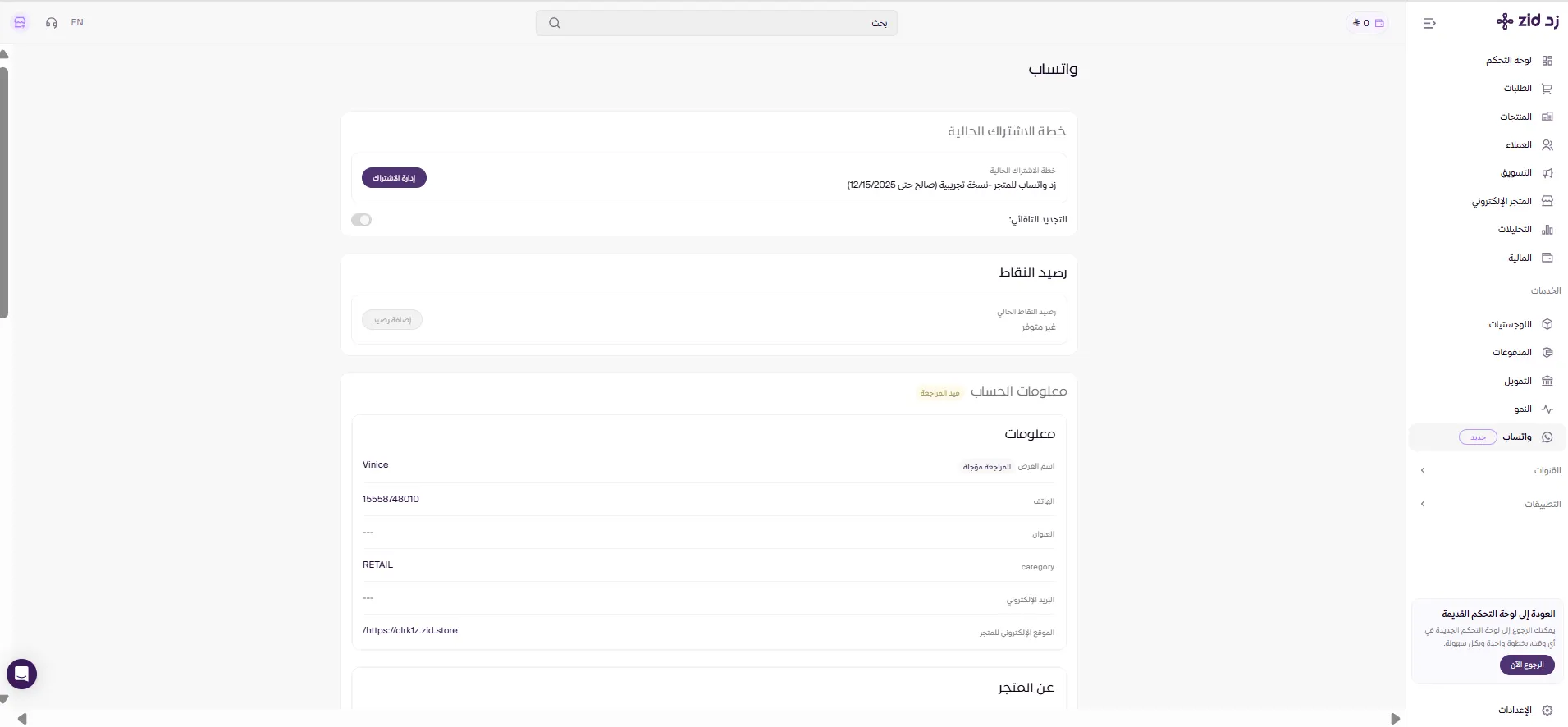Click the payments icon (المدفوعات)
This screenshot has width=1568, height=727.
pyautogui.click(x=1547, y=352)
